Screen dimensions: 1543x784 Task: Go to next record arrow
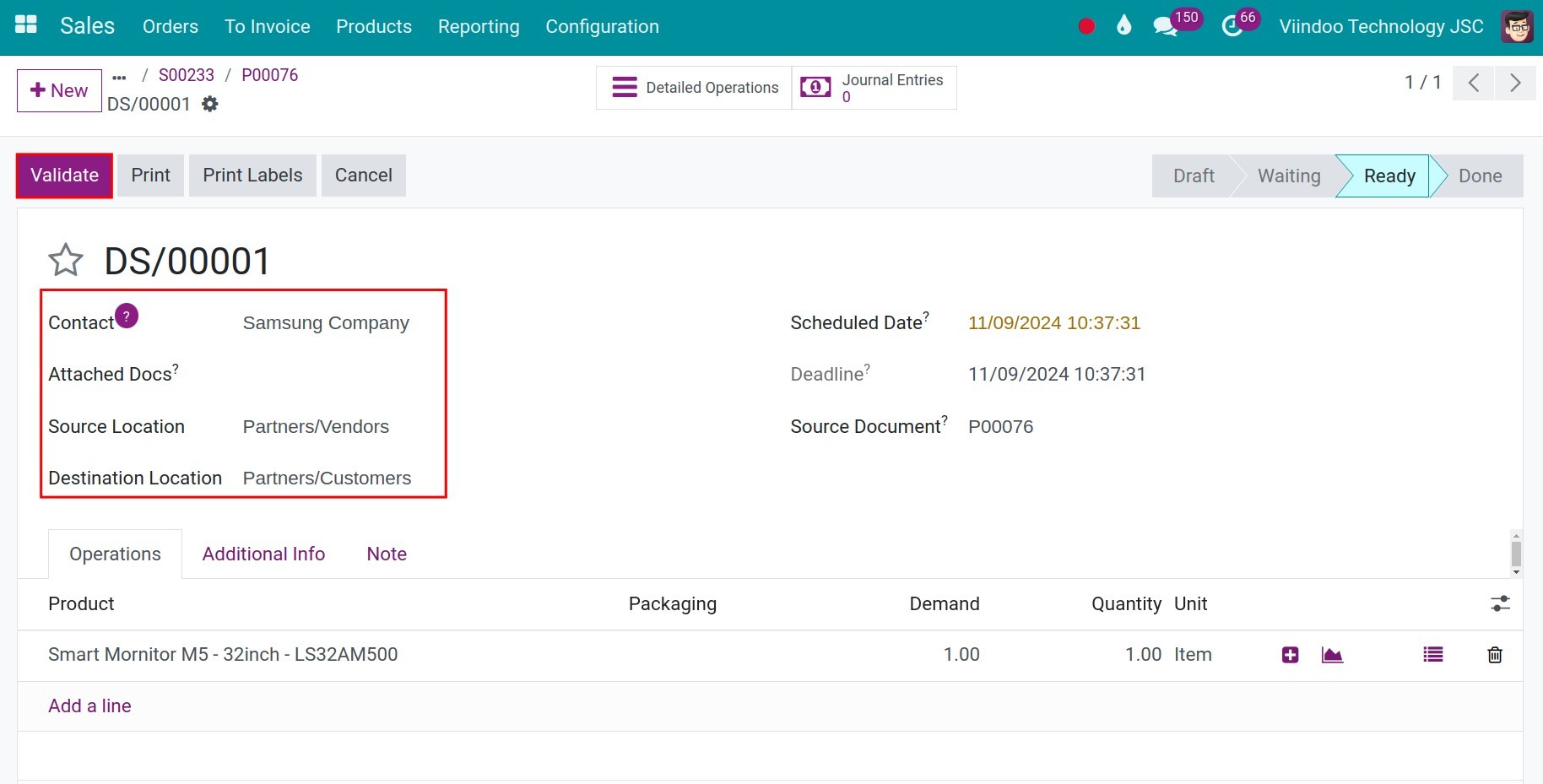1515,83
